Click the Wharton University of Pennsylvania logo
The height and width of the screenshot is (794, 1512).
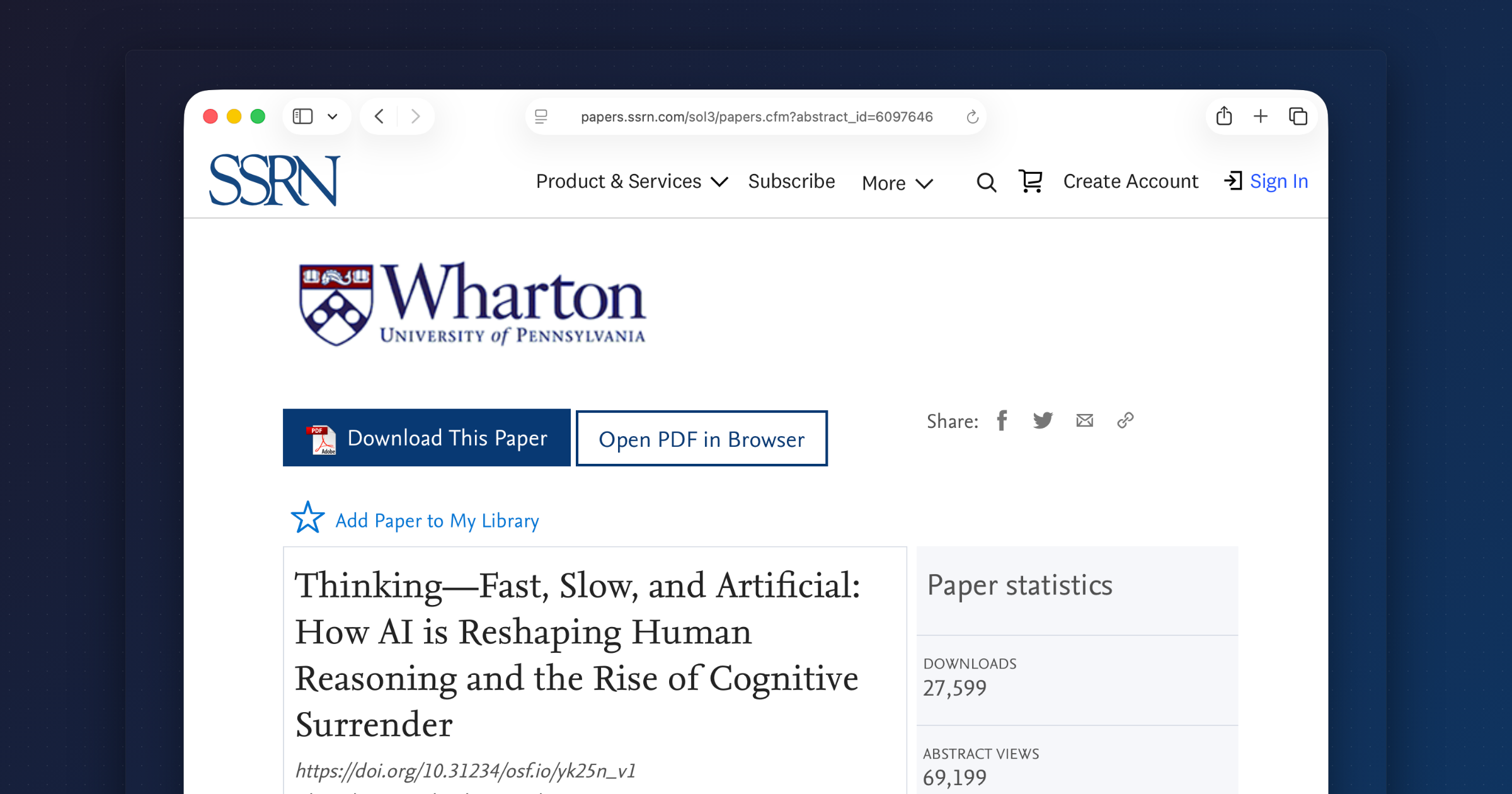471,304
